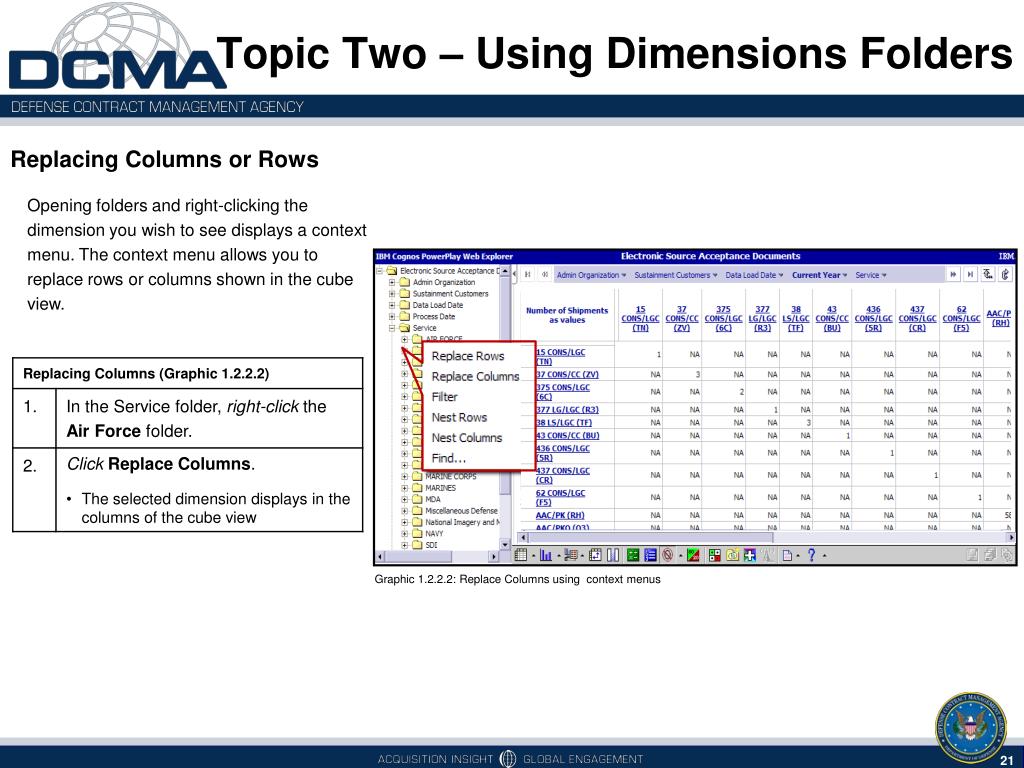Click the second greyed icon at toolbar's right end
The height and width of the screenshot is (768, 1024).
(990, 555)
